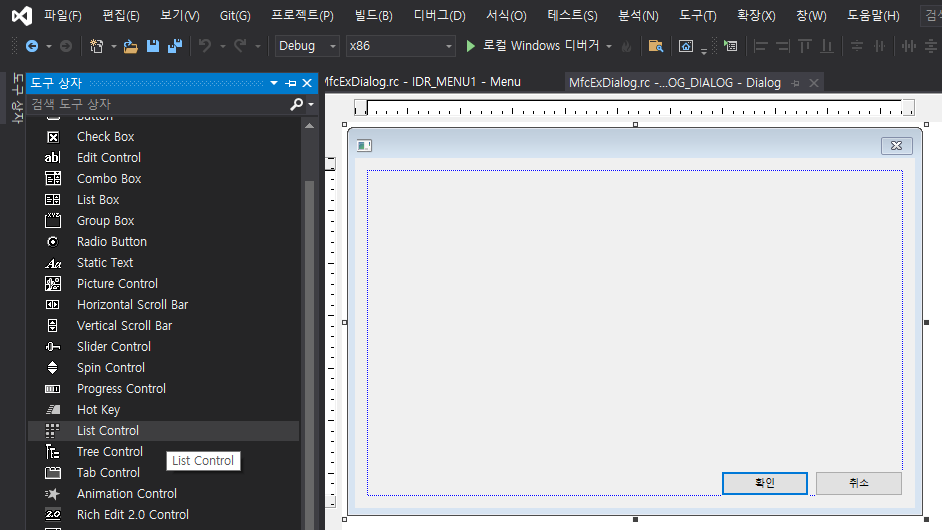Open the Git(G) menu

point(235,16)
